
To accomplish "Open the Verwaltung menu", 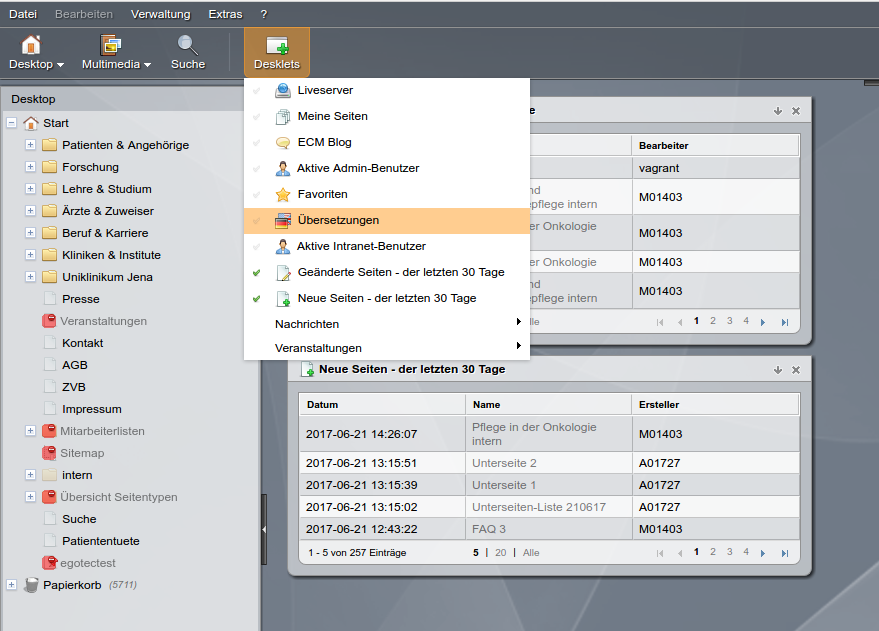I will coord(160,14).
